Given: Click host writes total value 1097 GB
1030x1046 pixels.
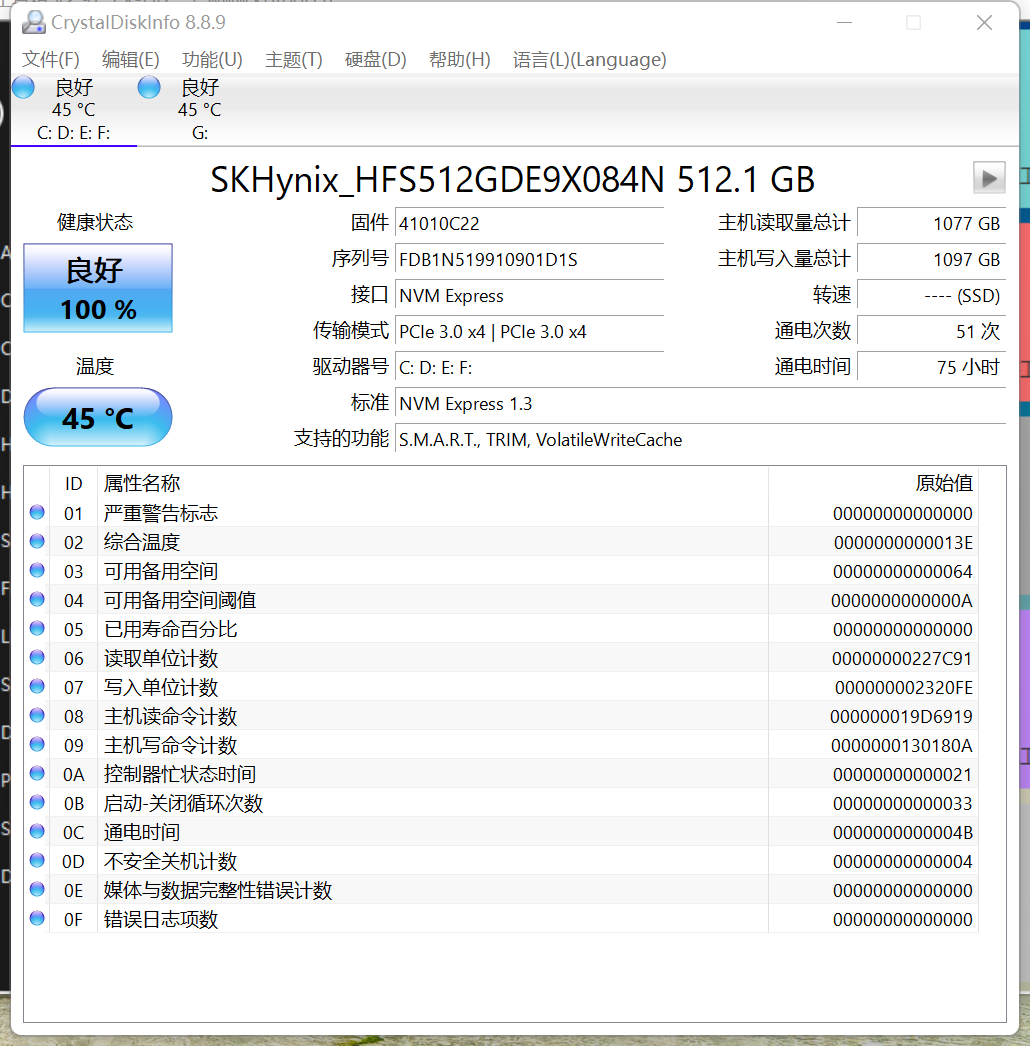Looking at the screenshot, I should tap(931, 259).
